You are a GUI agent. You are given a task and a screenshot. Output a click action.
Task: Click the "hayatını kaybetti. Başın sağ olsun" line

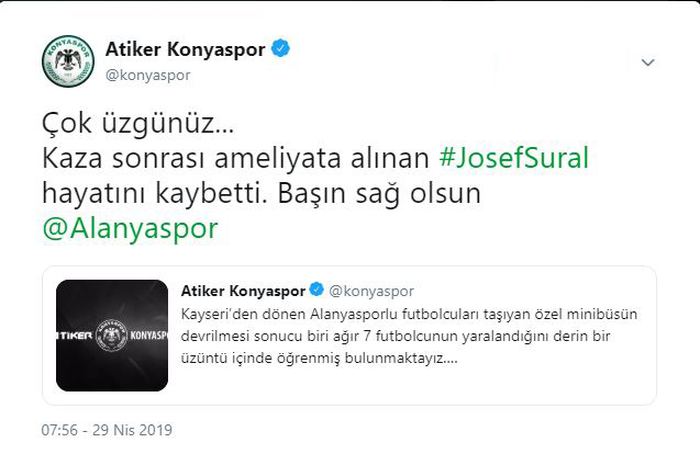point(262,194)
